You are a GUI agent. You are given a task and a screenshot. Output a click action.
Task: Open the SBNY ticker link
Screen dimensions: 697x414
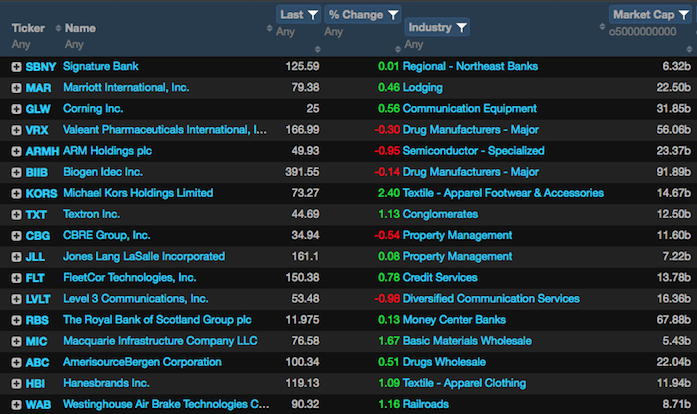tap(40, 67)
